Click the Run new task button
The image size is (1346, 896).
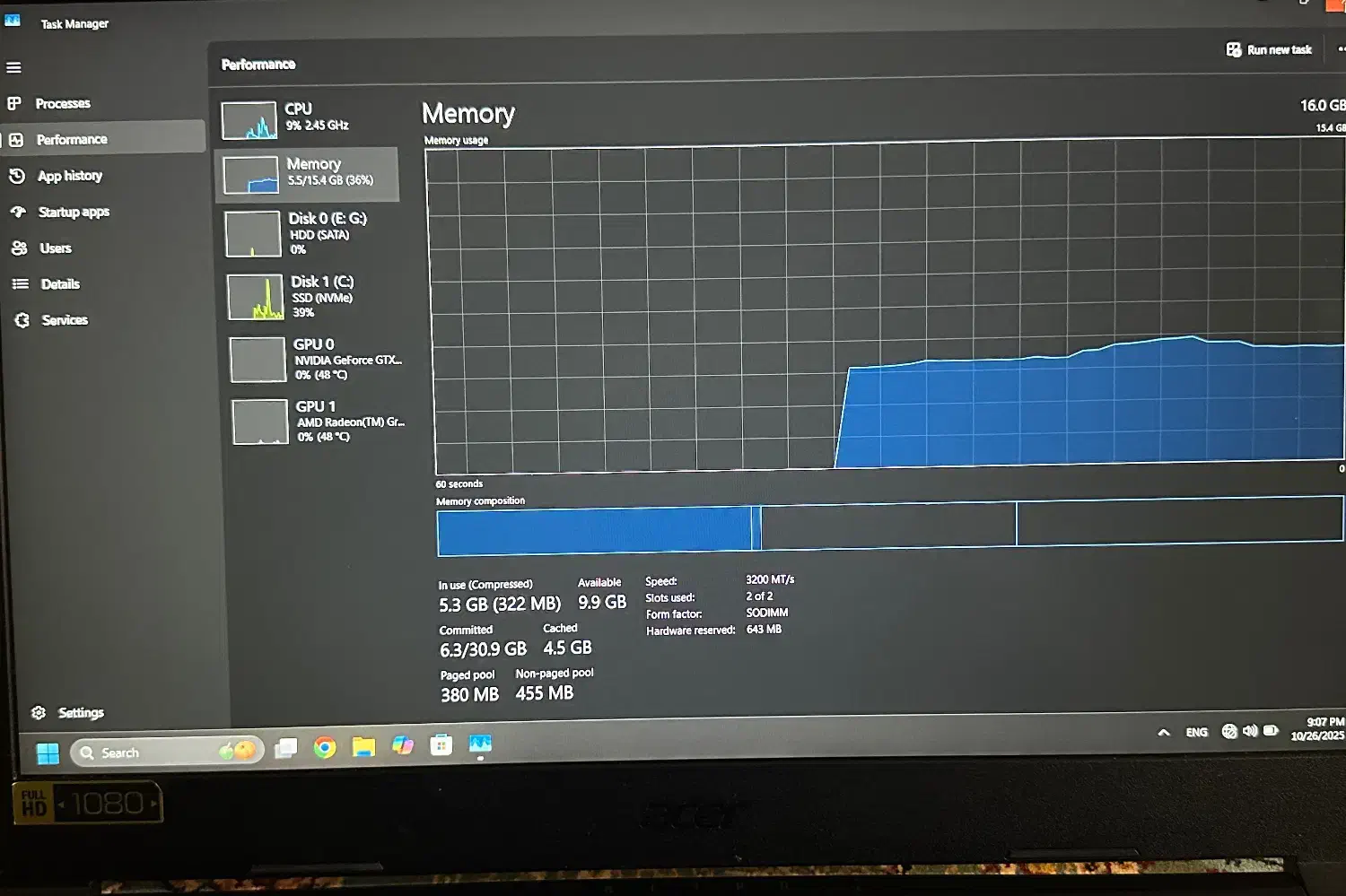pos(1269,50)
